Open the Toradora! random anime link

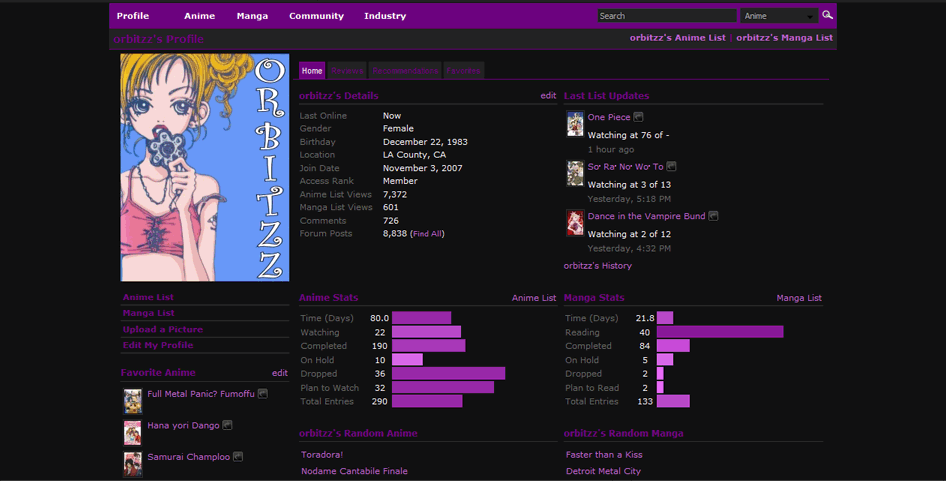tap(322, 454)
